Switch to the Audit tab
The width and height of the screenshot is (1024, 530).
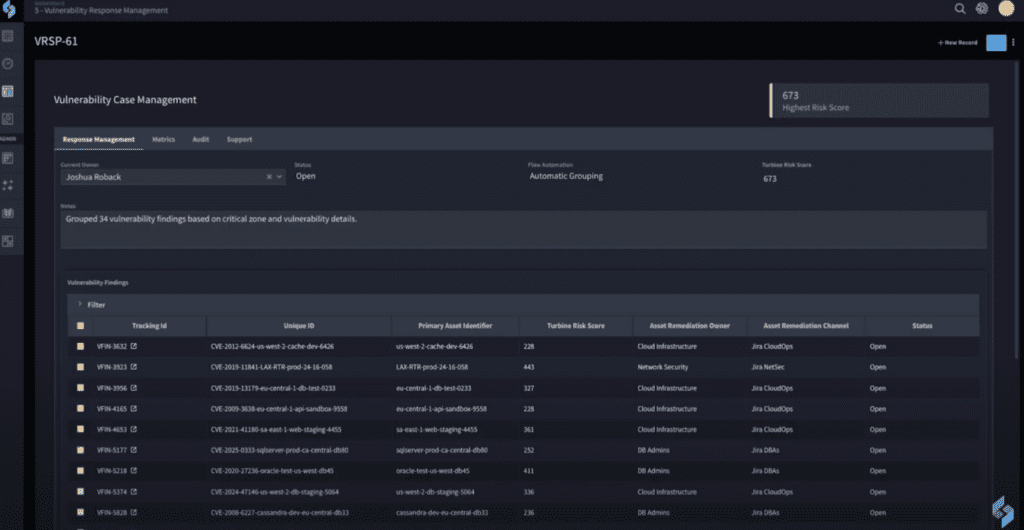pos(200,139)
